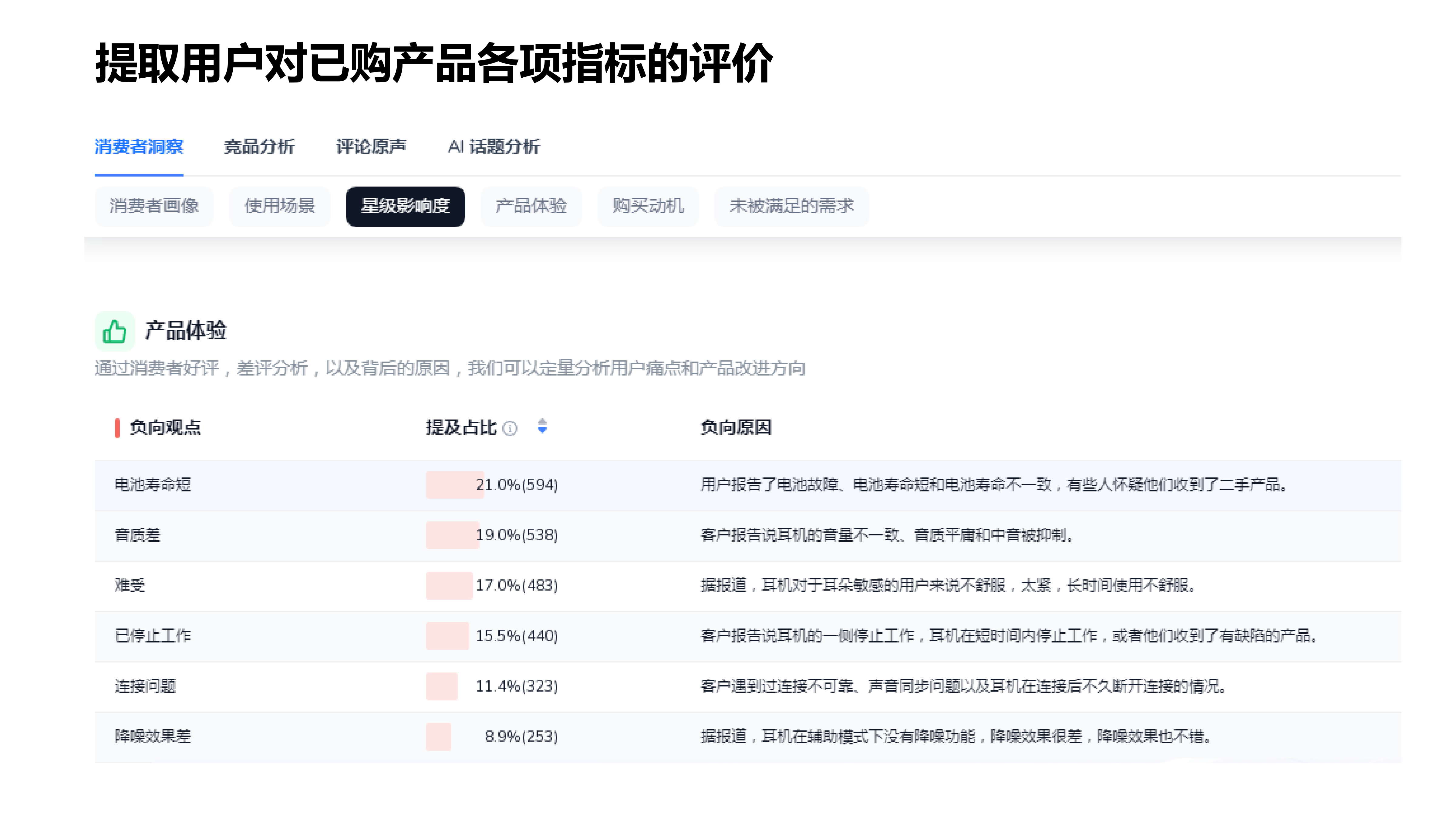Click the sort arrows beside 提及占比
The image size is (1456, 819).
pos(542,428)
